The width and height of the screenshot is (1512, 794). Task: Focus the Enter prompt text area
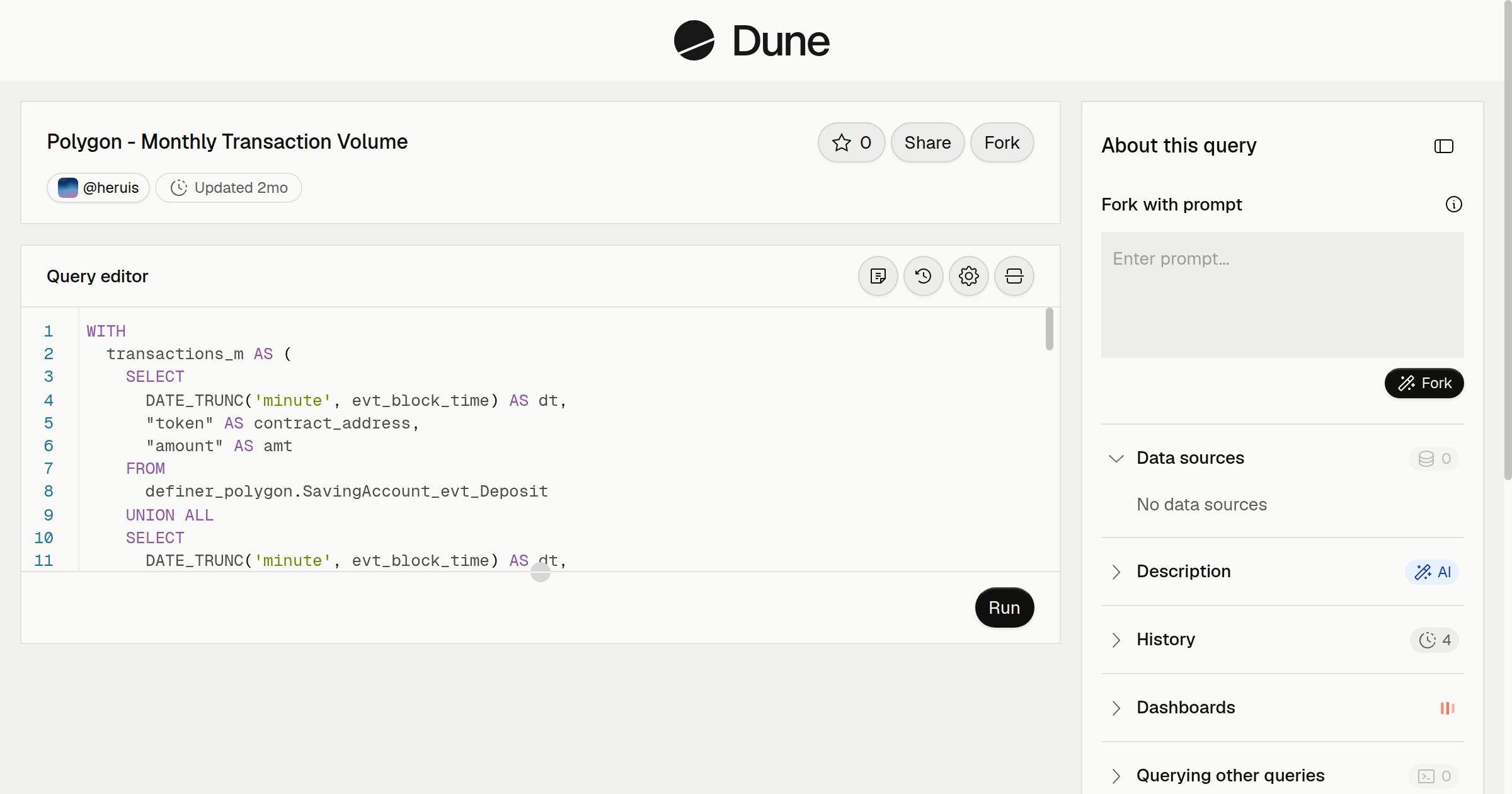click(1283, 295)
